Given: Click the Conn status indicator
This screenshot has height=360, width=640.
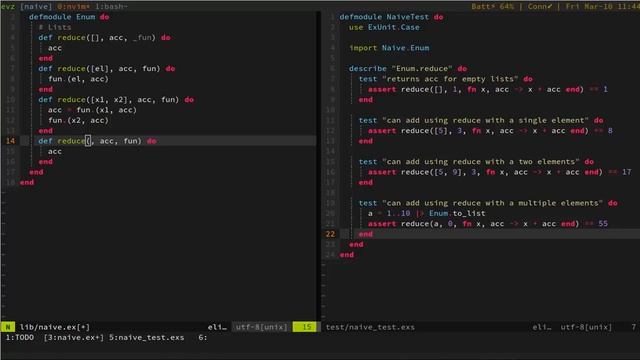Looking at the screenshot, I should click(x=540, y=6).
